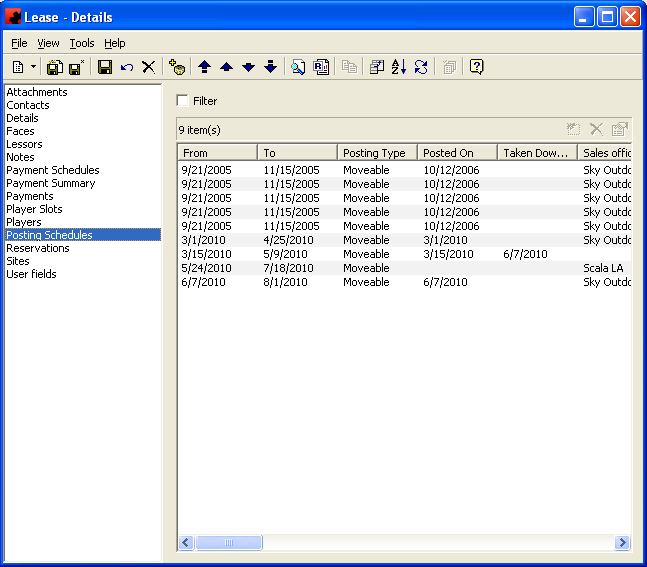Click the move-to-last arrow icon
Viewport: 647px width, 567px height.
tap(270, 67)
